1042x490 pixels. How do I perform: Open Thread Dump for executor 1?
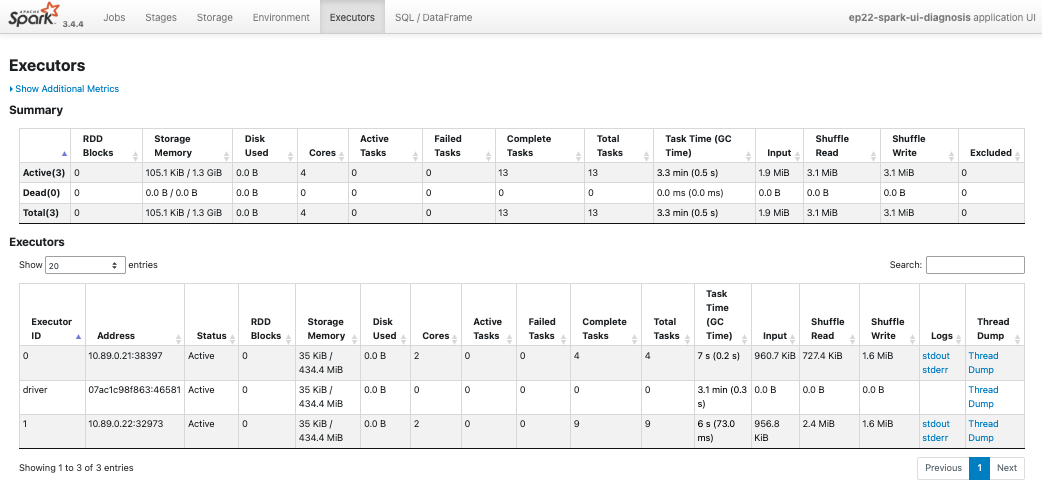[984, 430]
